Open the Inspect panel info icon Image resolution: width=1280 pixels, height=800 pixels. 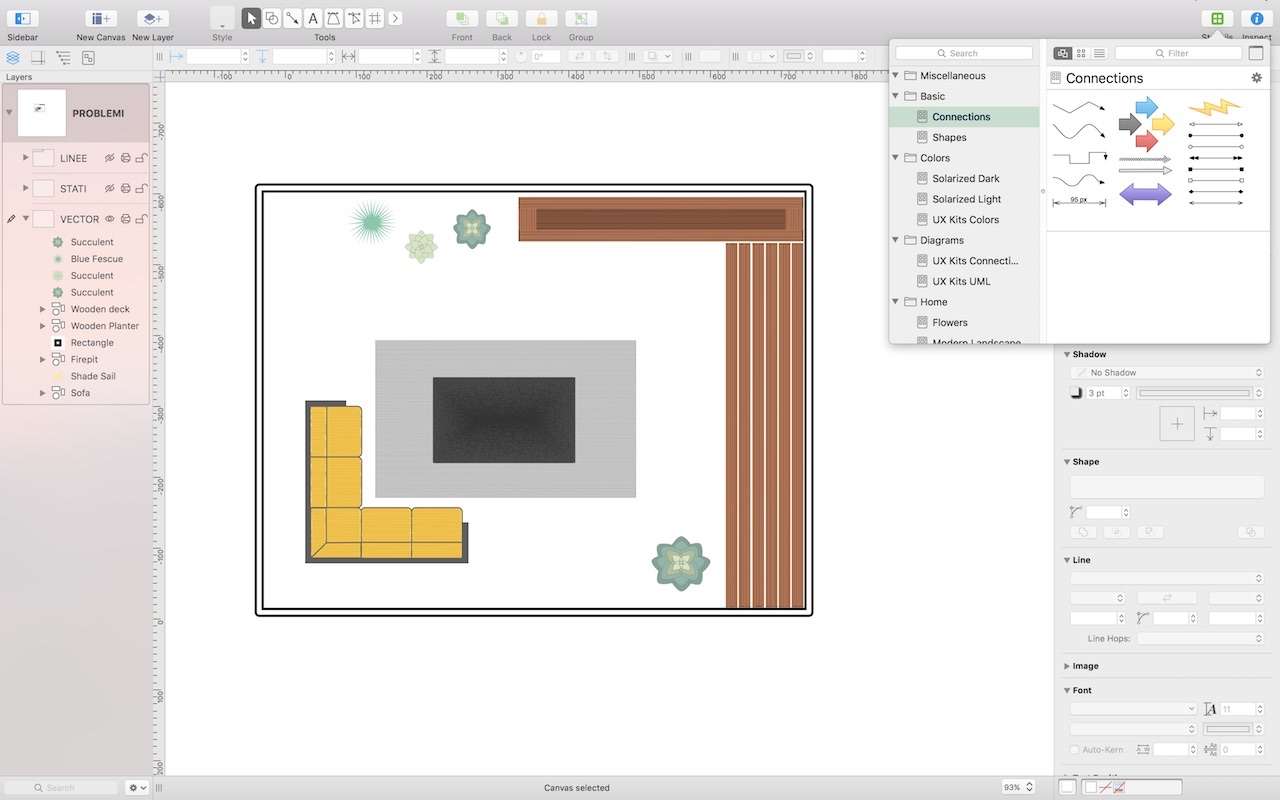(x=1257, y=18)
